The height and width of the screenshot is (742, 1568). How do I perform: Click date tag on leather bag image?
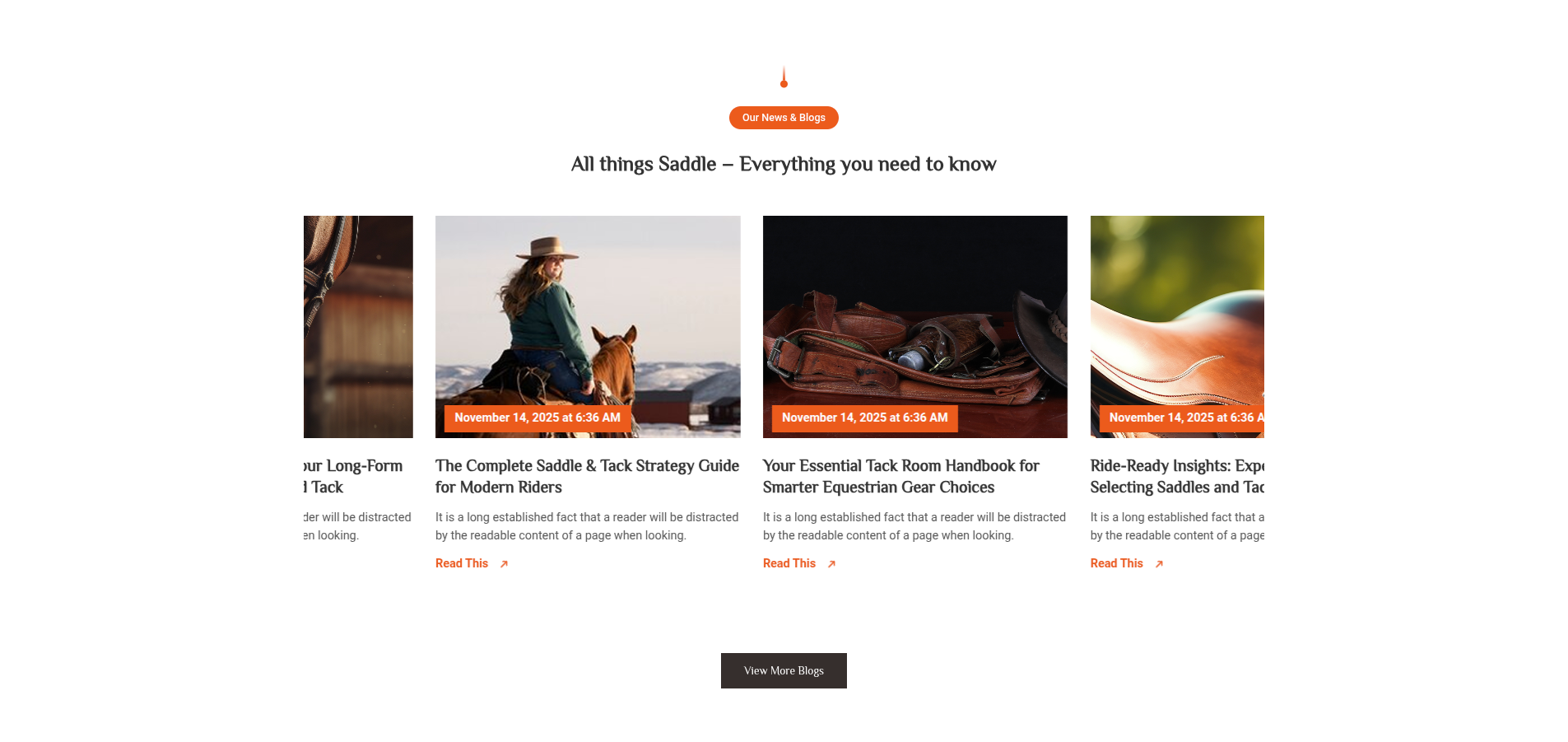pos(865,418)
